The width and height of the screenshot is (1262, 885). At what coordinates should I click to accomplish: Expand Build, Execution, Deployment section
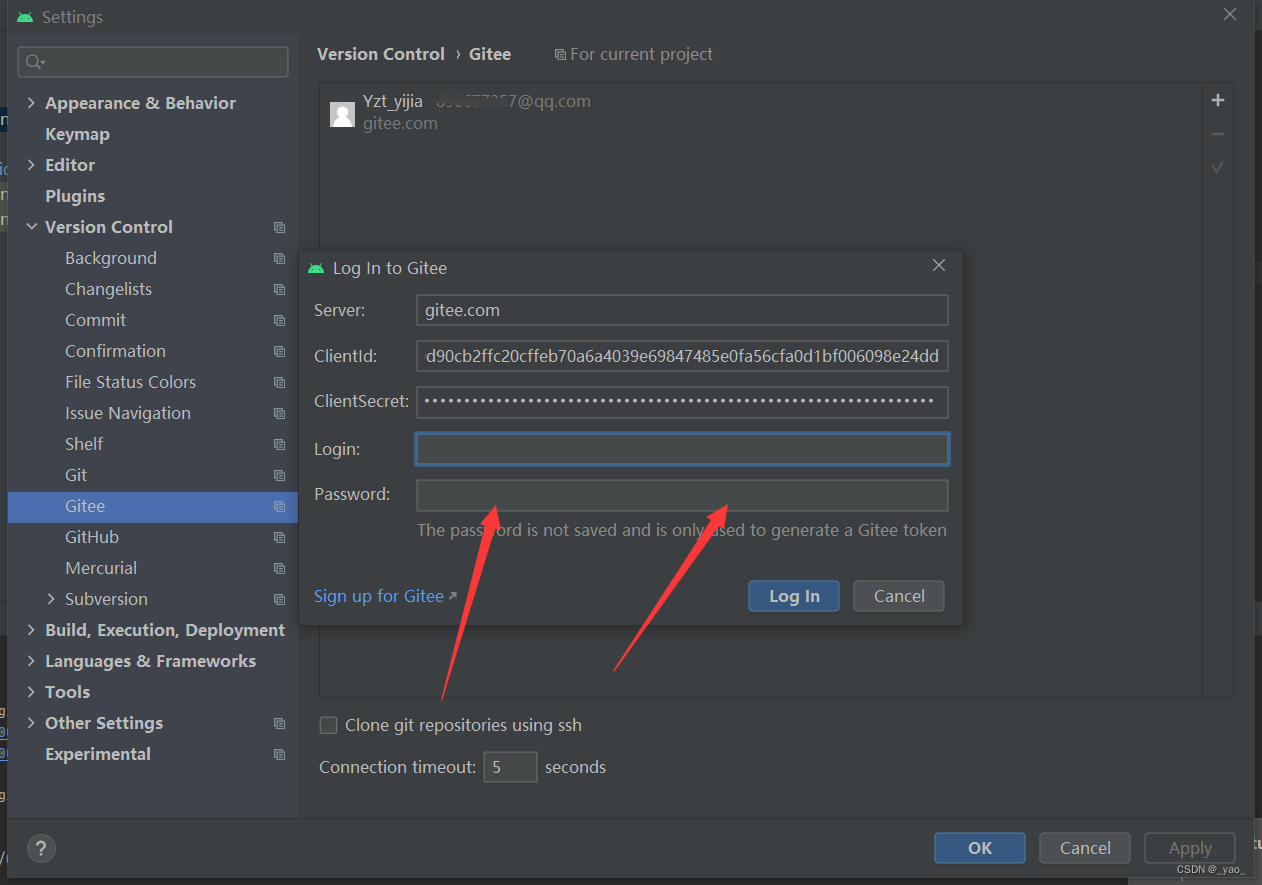coord(31,630)
